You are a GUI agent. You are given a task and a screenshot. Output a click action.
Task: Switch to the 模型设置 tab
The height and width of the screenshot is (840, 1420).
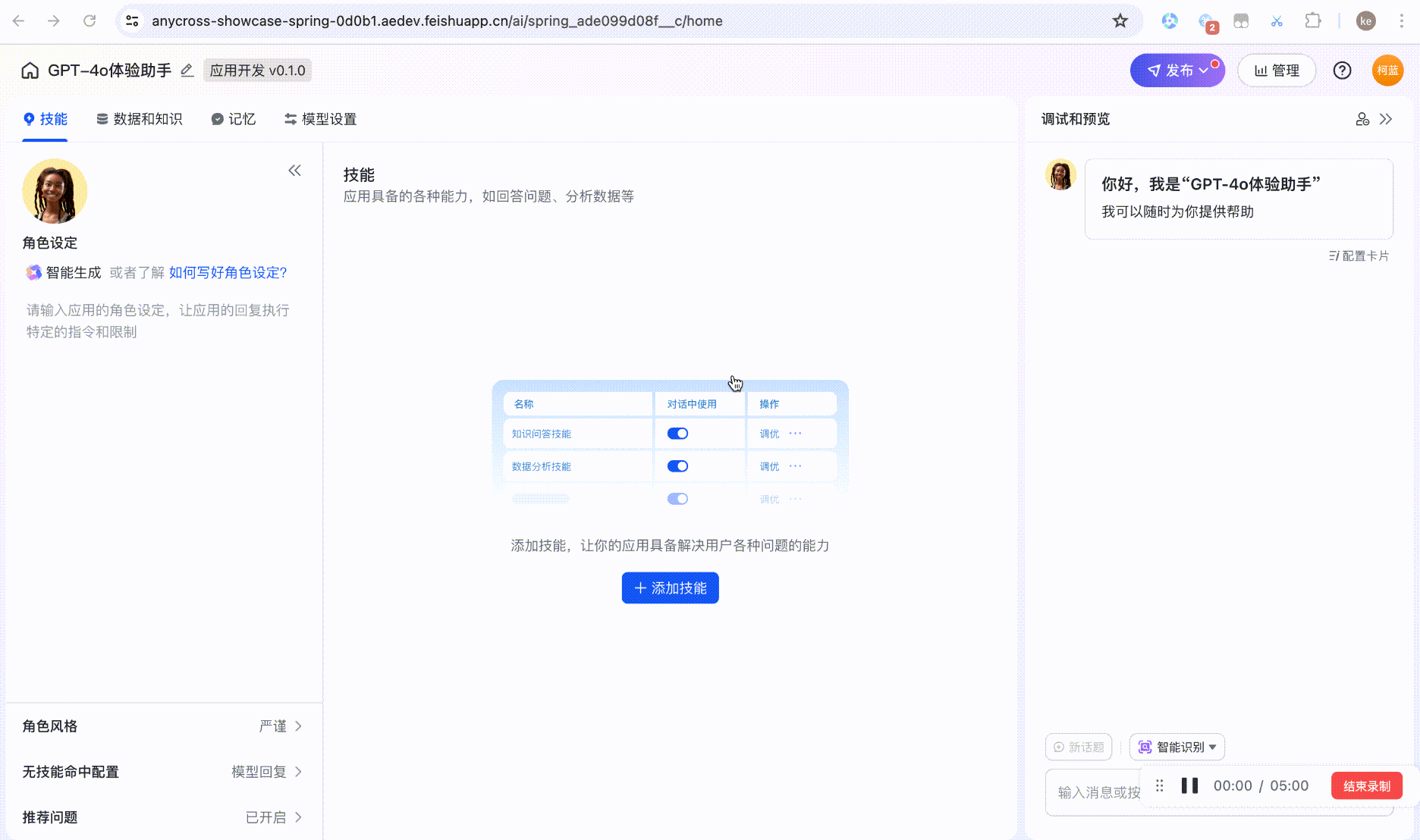point(320,119)
